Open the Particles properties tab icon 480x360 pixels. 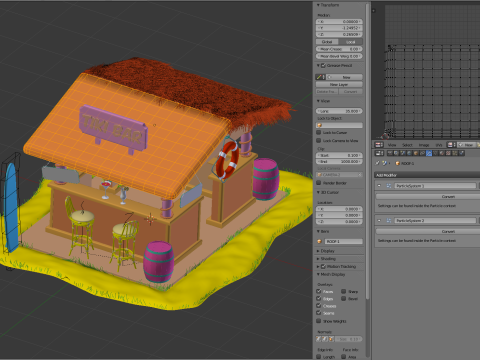click(x=455, y=153)
